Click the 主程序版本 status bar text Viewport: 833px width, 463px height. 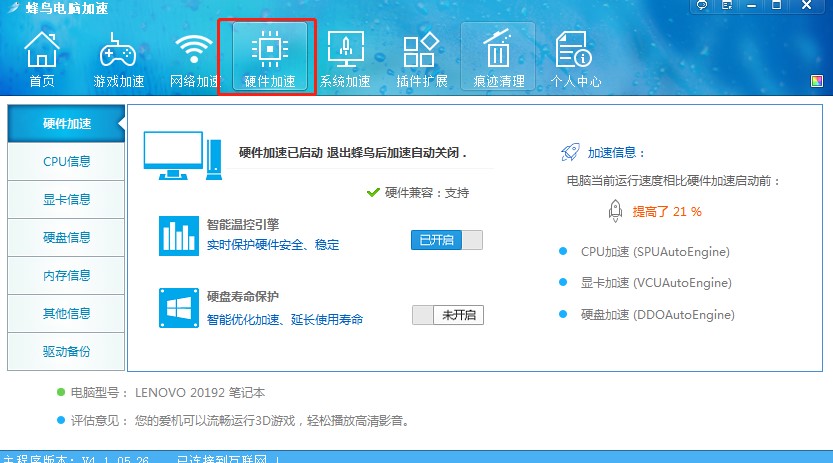[76, 459]
